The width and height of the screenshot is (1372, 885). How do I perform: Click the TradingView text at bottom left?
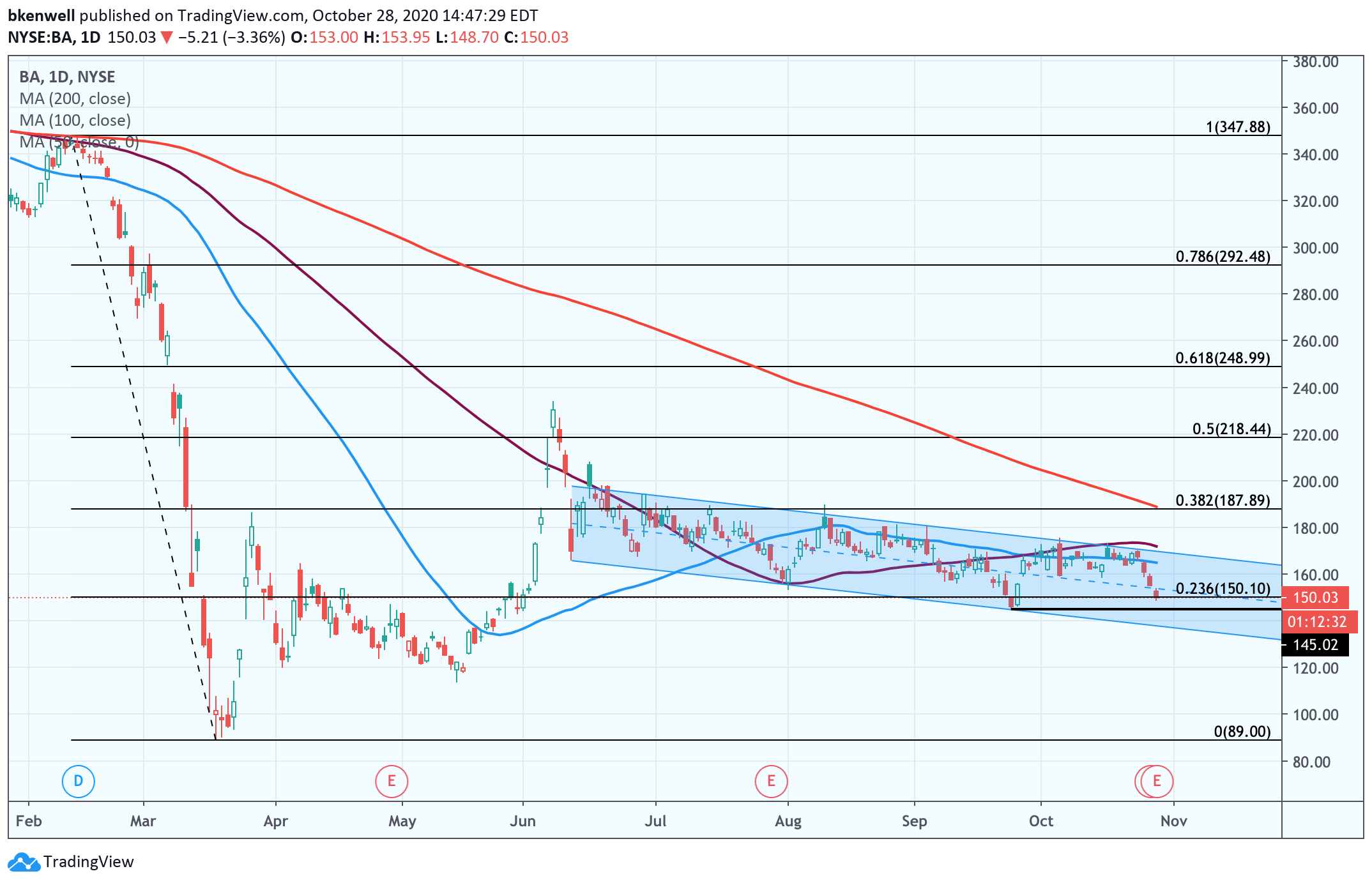coord(89,862)
